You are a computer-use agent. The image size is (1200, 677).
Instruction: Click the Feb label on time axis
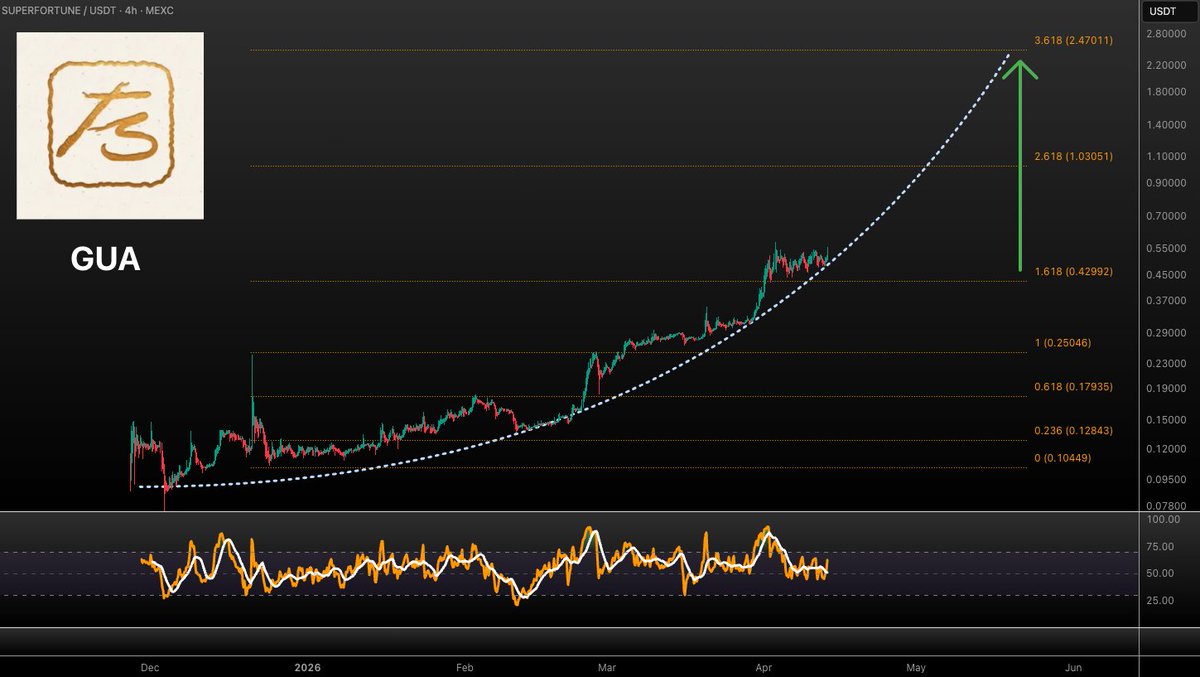[x=464, y=666]
